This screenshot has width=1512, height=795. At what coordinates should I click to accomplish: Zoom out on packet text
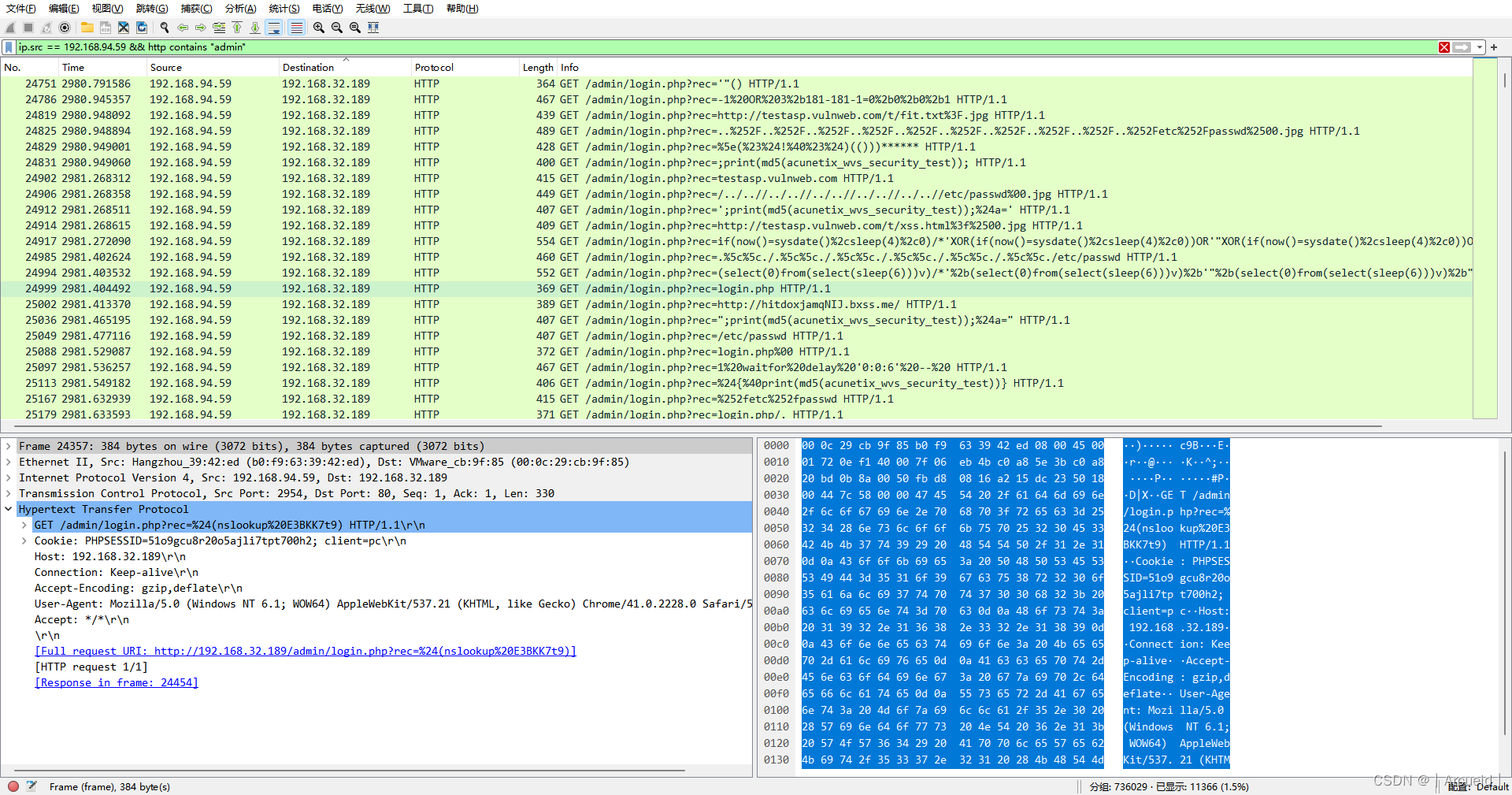[x=337, y=28]
